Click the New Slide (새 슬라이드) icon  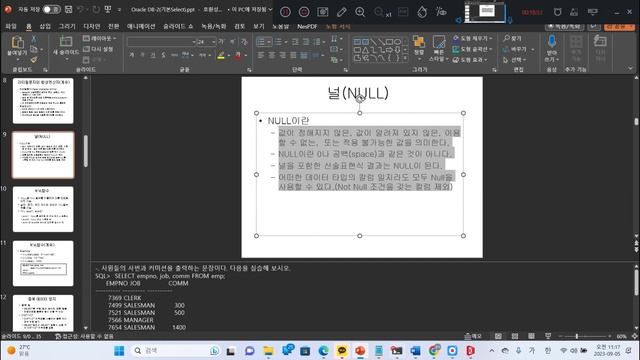pos(65,41)
